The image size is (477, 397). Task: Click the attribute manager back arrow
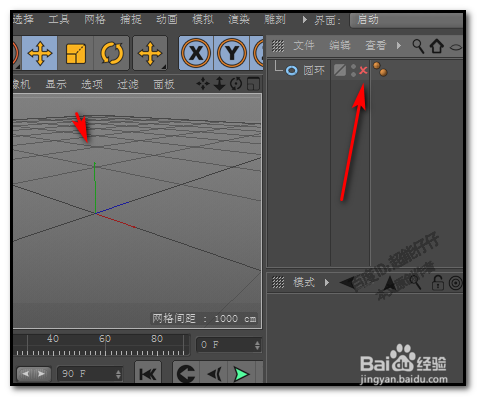(x=347, y=283)
